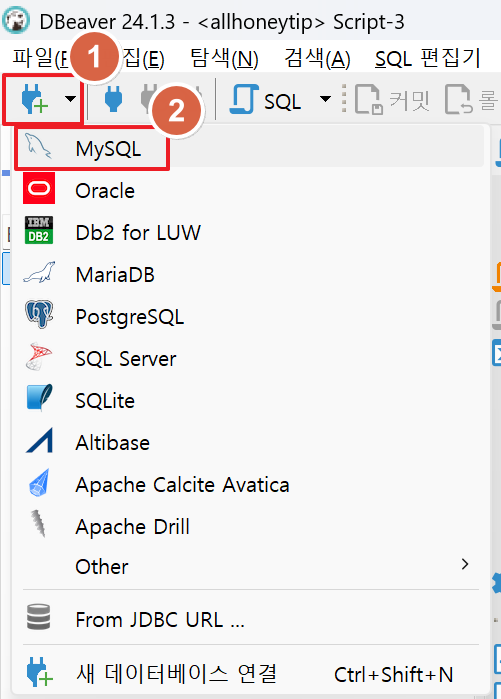
Task: Open the 검색(A) menu
Action: point(317,58)
